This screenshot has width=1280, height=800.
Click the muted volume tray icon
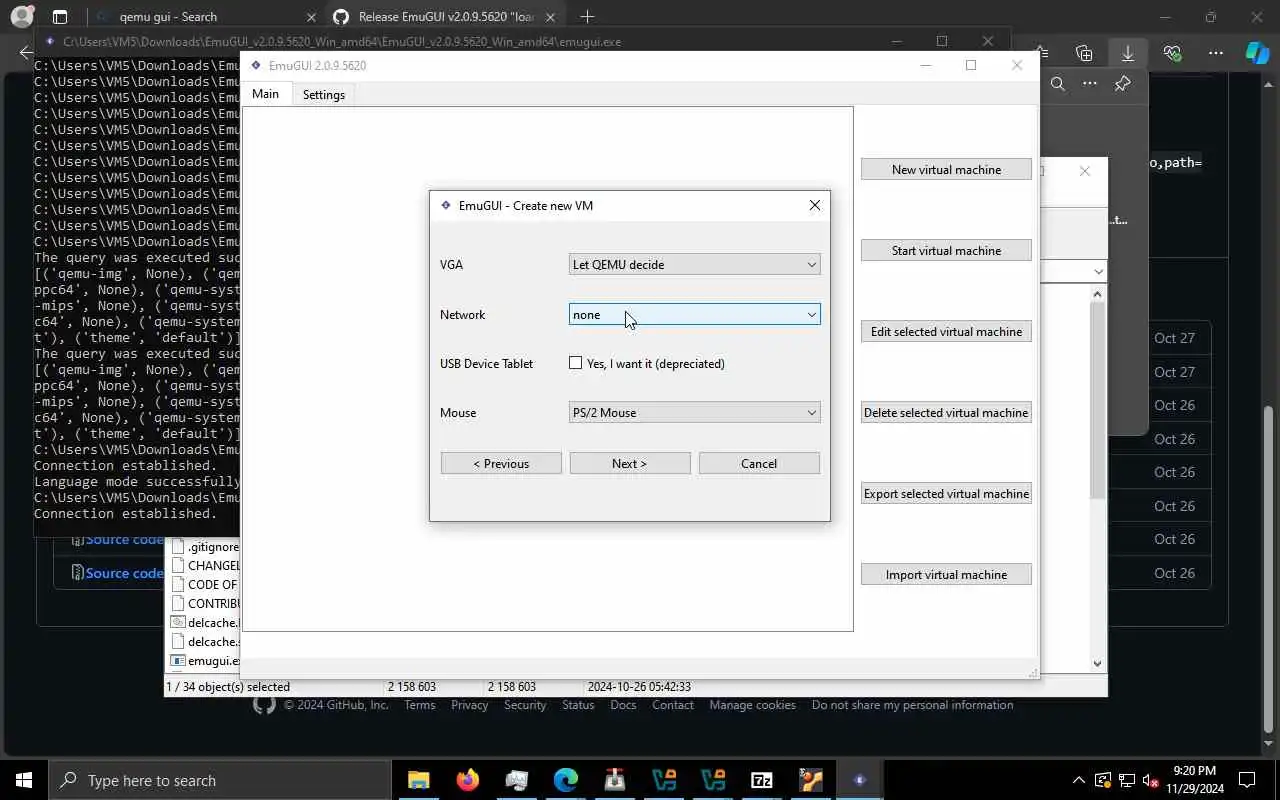click(x=1151, y=780)
